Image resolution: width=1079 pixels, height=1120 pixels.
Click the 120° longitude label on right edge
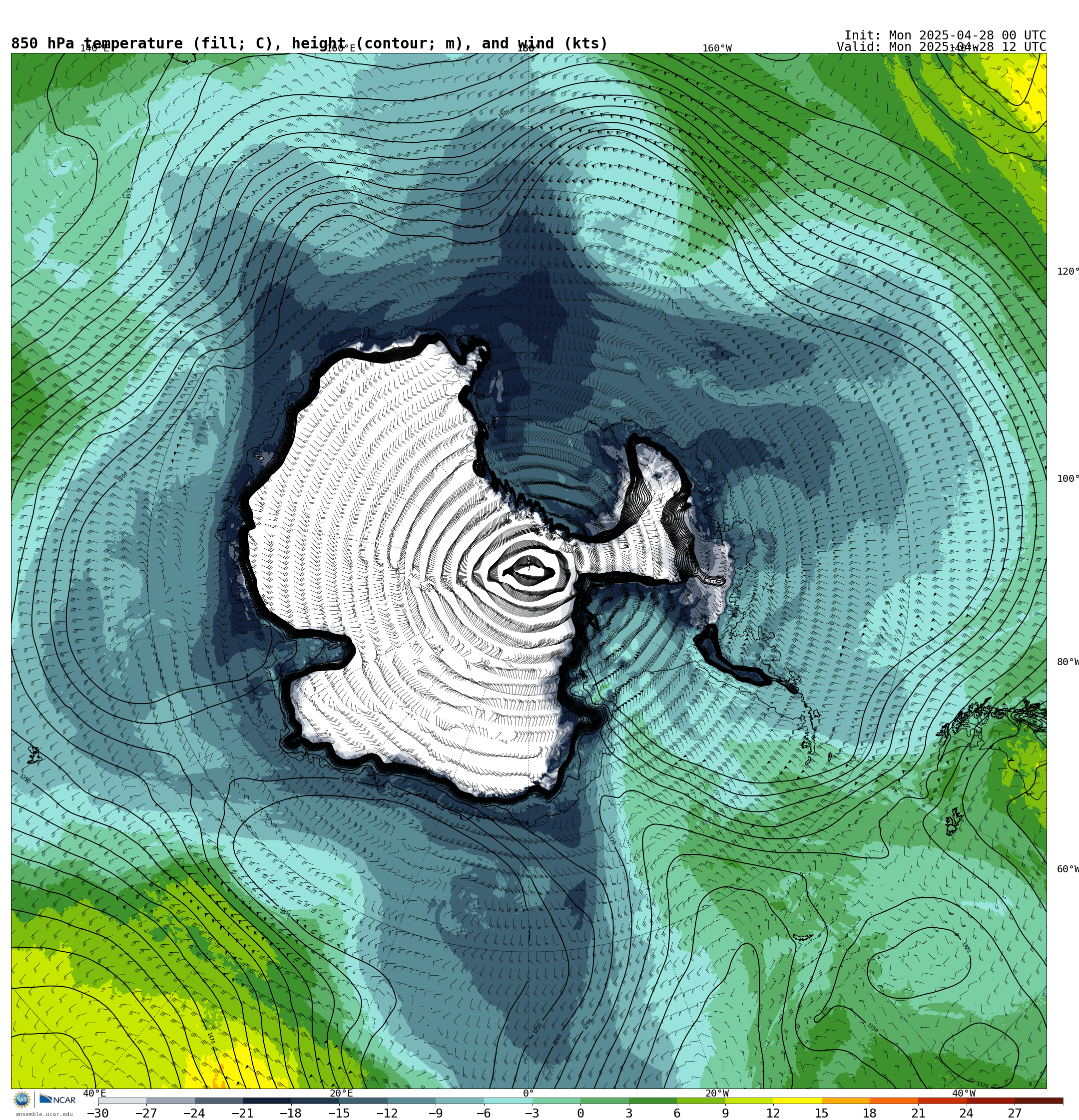pyautogui.click(x=1068, y=272)
